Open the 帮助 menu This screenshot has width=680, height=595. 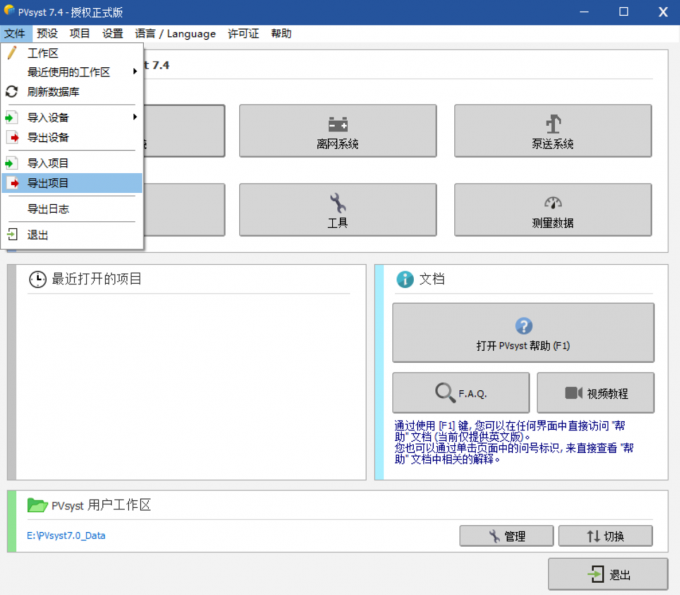tap(281, 33)
